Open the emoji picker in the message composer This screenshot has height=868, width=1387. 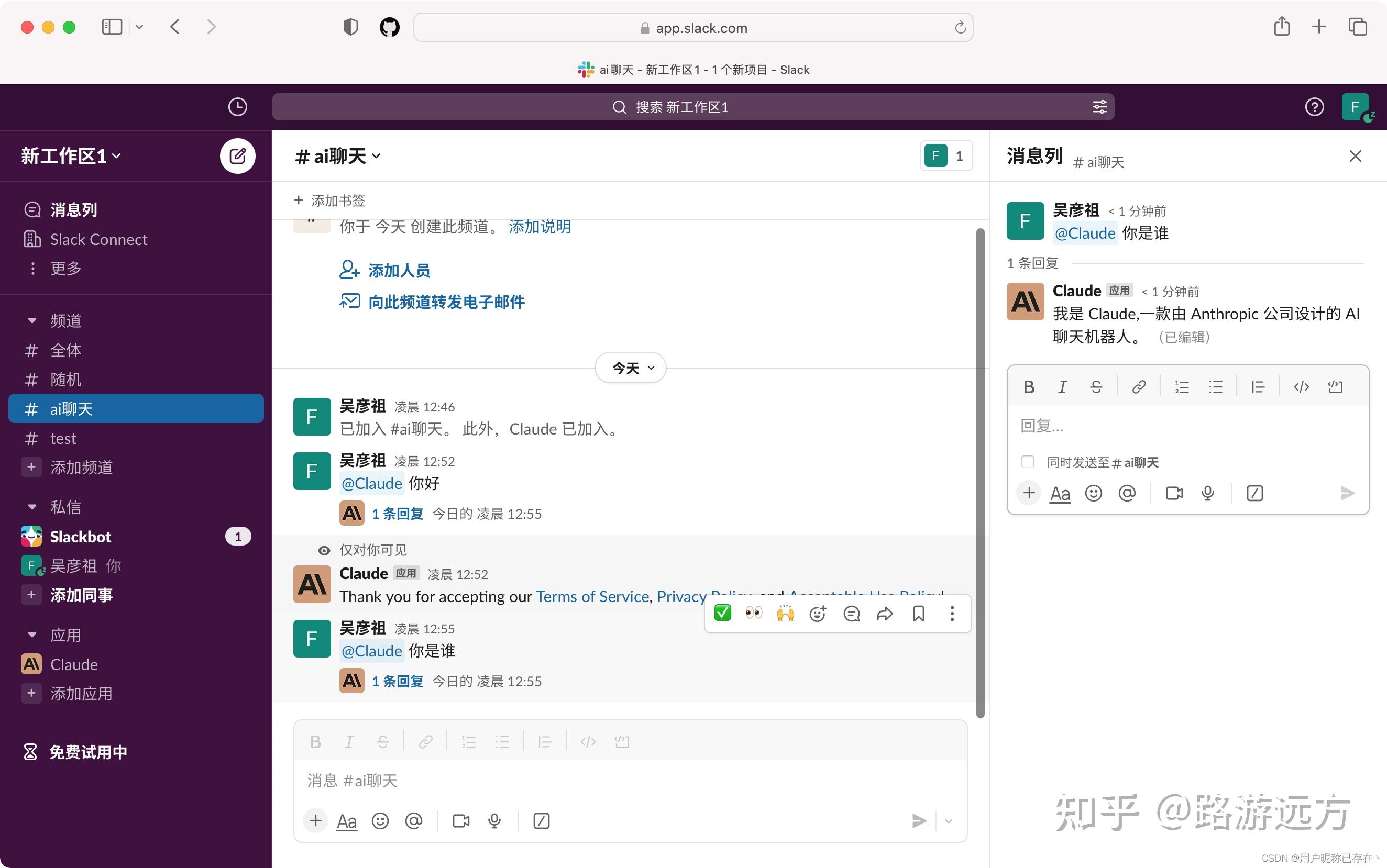coord(380,820)
